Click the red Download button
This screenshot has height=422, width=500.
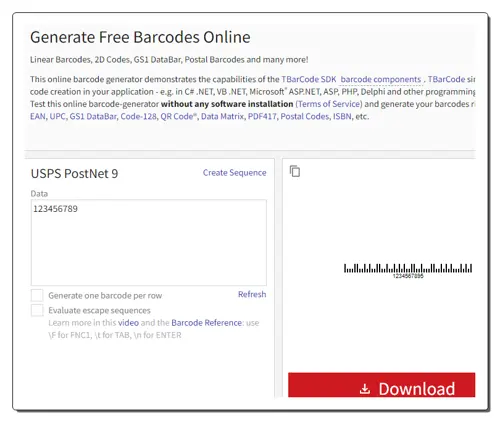click(x=381, y=385)
